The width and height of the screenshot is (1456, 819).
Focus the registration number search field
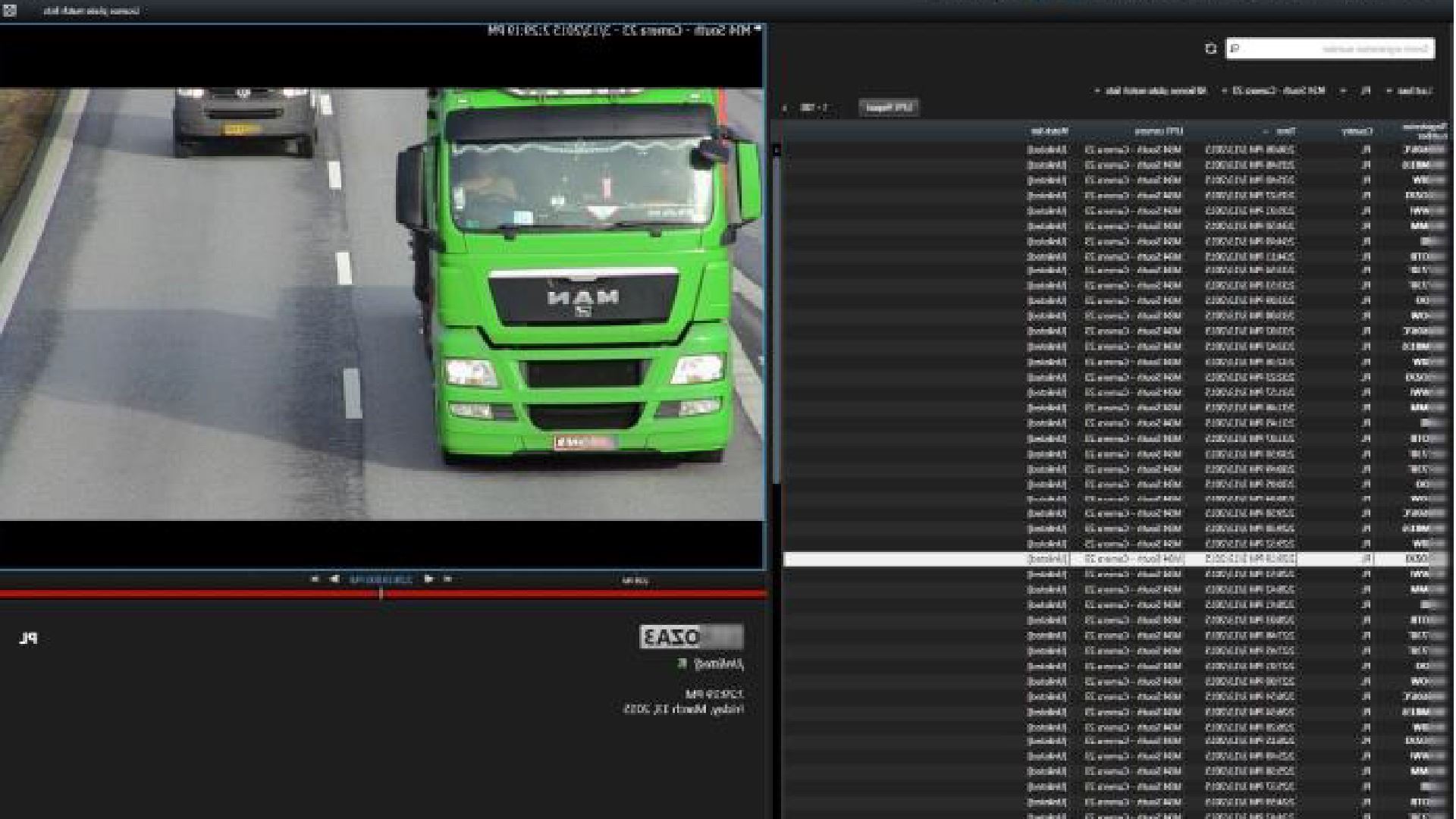click(1330, 49)
